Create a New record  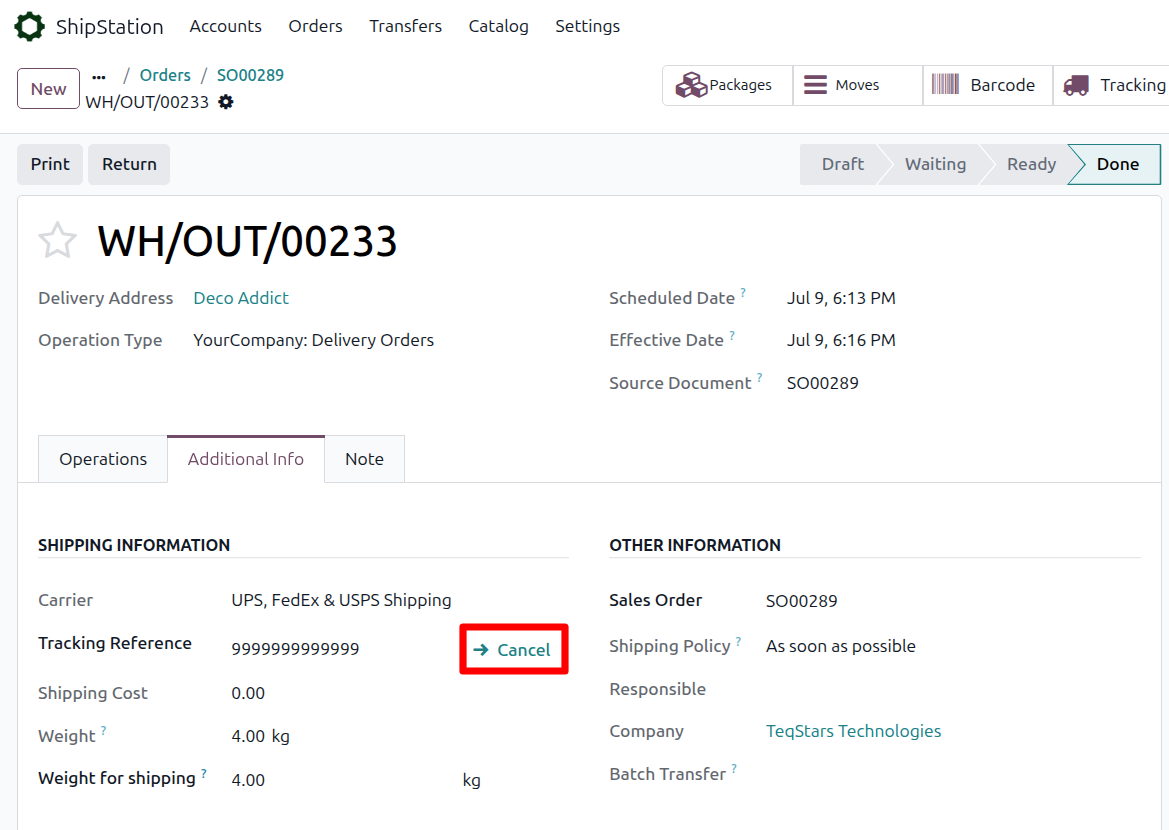point(48,89)
